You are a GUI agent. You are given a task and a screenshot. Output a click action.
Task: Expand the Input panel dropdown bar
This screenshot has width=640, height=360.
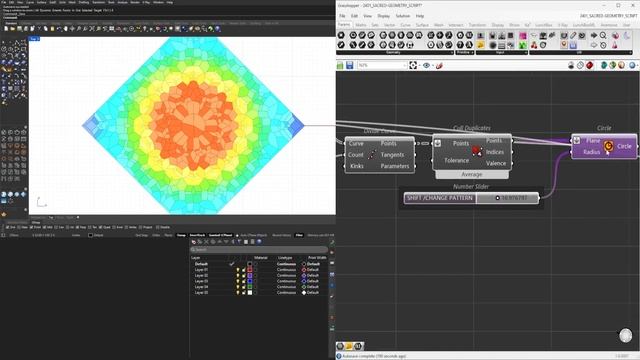coord(502,53)
